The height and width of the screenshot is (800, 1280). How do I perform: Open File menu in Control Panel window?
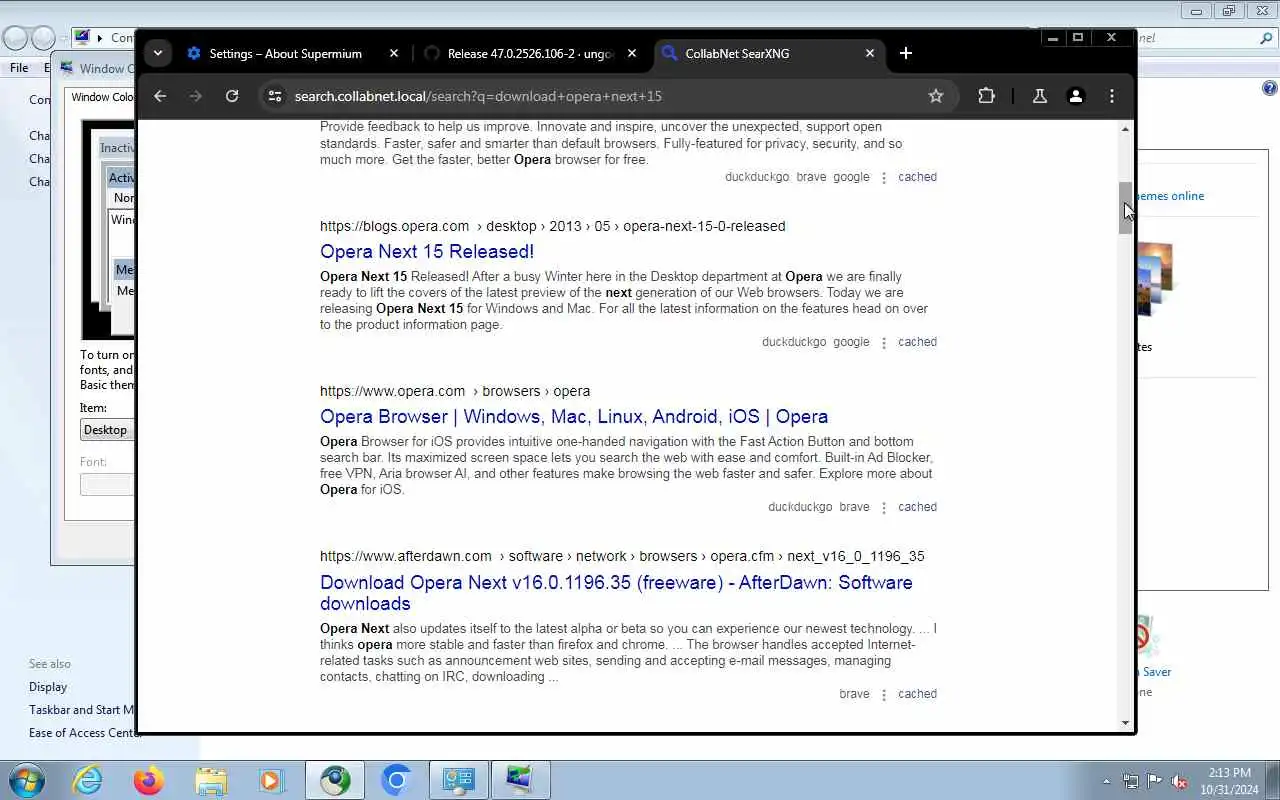pos(19,68)
